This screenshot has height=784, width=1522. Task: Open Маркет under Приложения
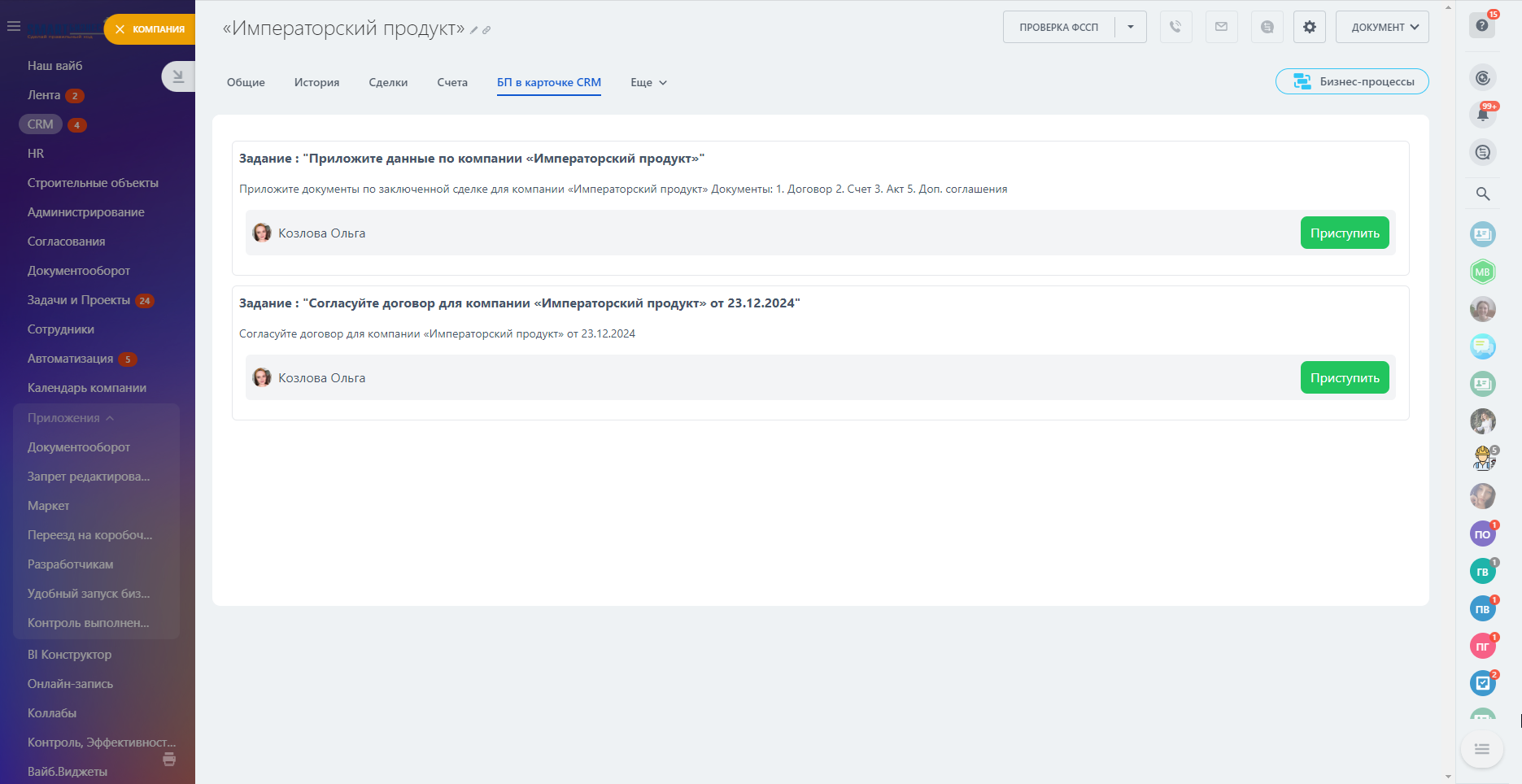click(x=49, y=506)
